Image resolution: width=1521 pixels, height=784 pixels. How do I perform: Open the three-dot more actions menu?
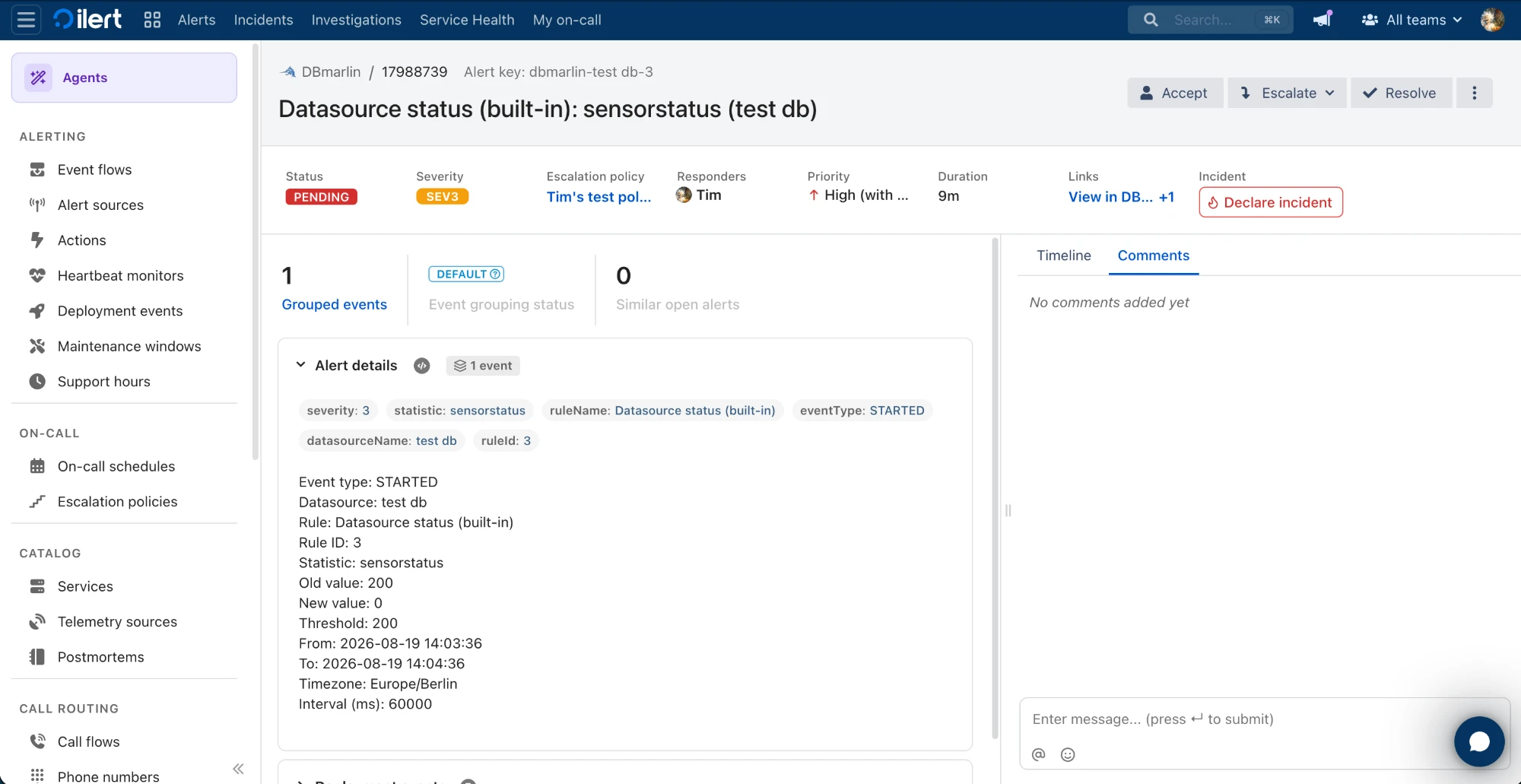(x=1474, y=93)
